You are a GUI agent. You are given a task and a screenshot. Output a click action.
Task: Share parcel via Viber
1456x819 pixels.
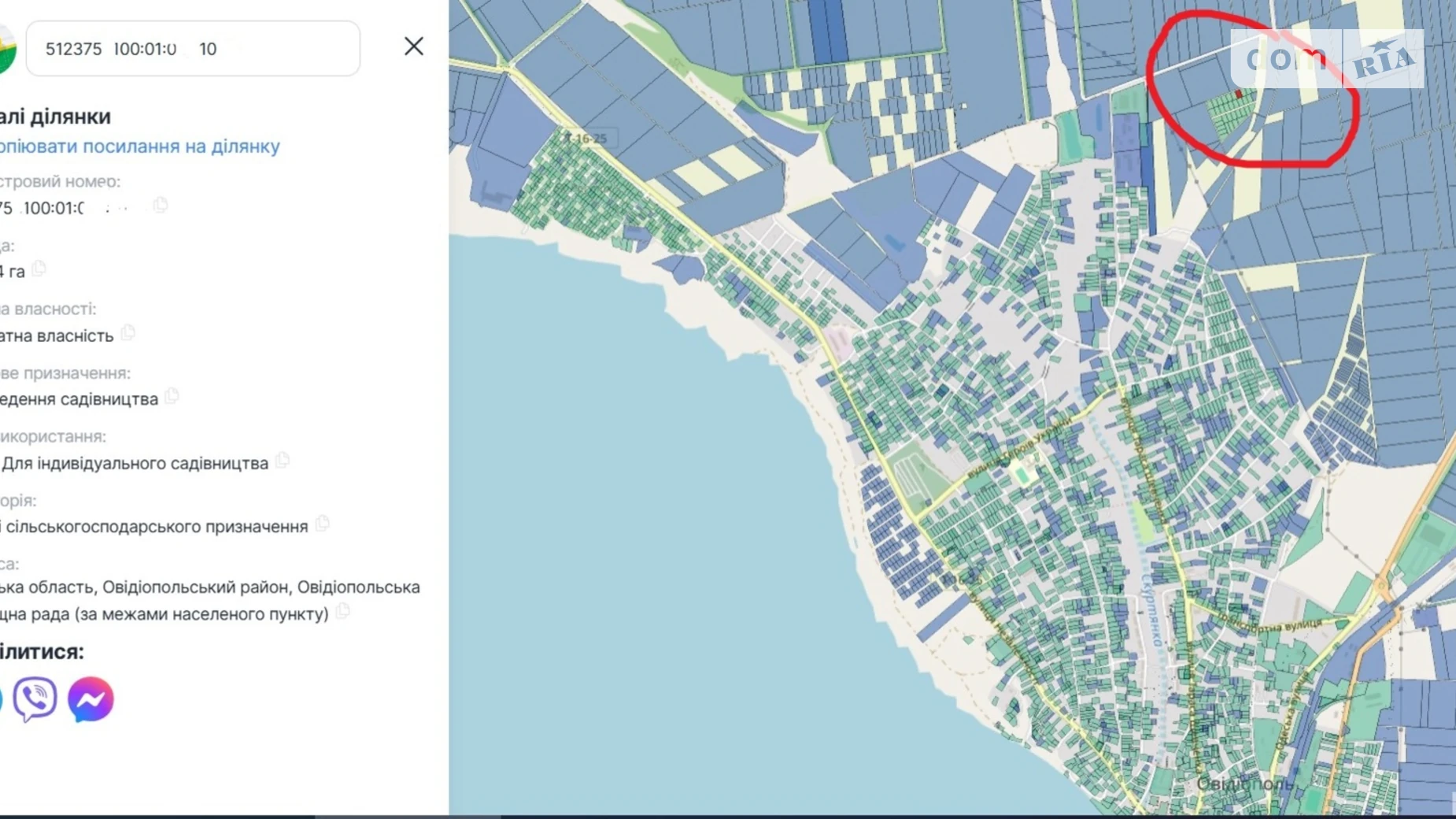pos(35,699)
